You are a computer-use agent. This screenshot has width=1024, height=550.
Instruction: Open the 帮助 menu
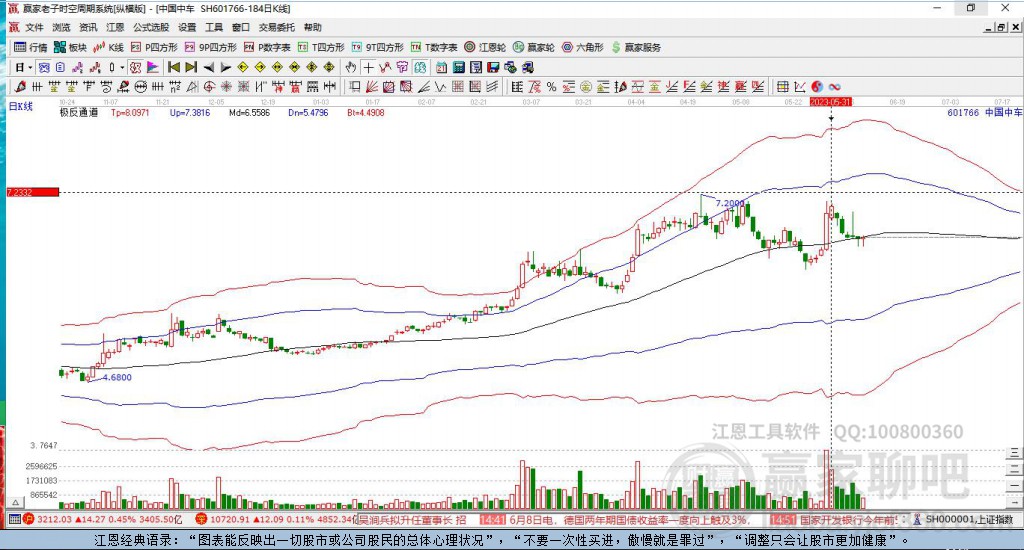[312, 27]
